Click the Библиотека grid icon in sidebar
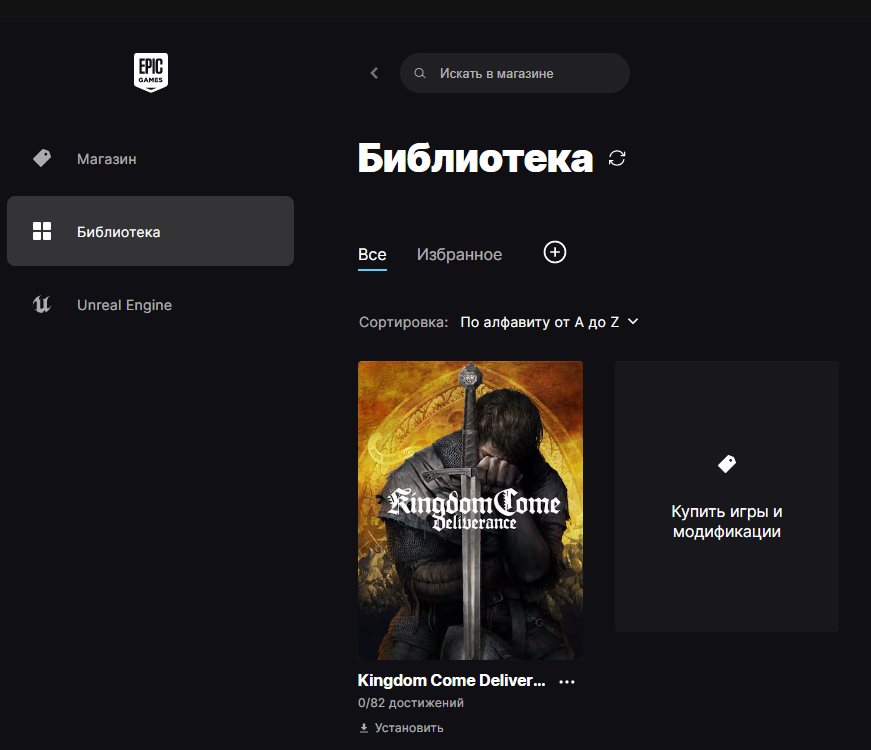Viewport: 871px width, 750px height. [x=42, y=232]
